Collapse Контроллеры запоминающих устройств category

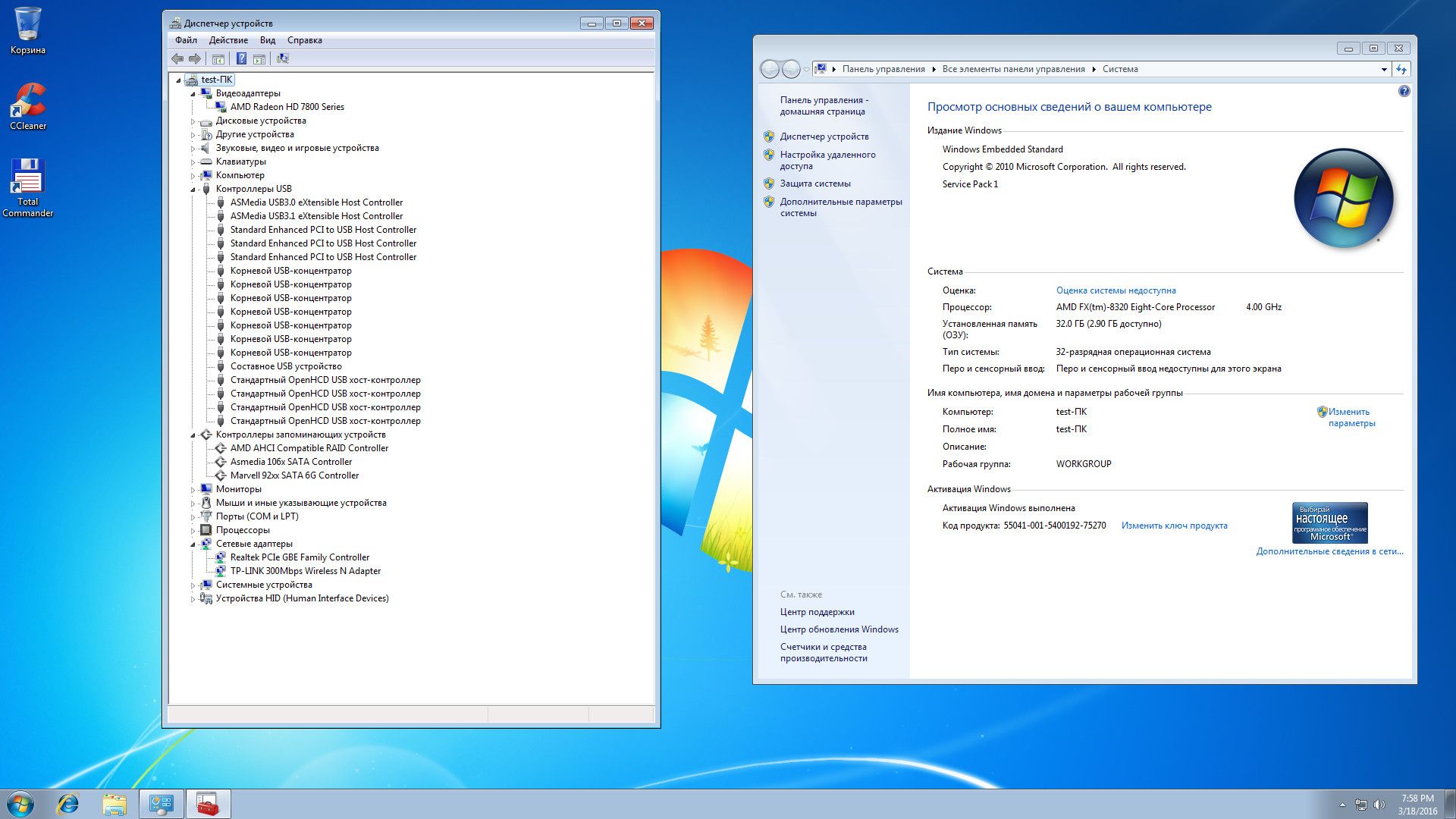(x=193, y=435)
